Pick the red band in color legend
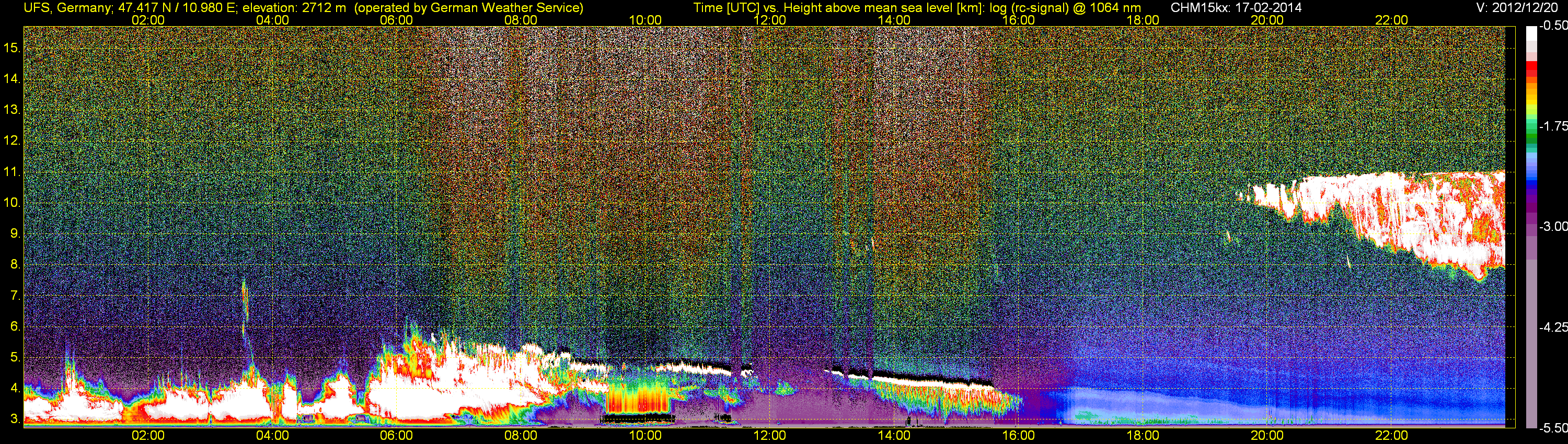Screen dimensions: 1568x444 pyautogui.click(x=1531, y=68)
